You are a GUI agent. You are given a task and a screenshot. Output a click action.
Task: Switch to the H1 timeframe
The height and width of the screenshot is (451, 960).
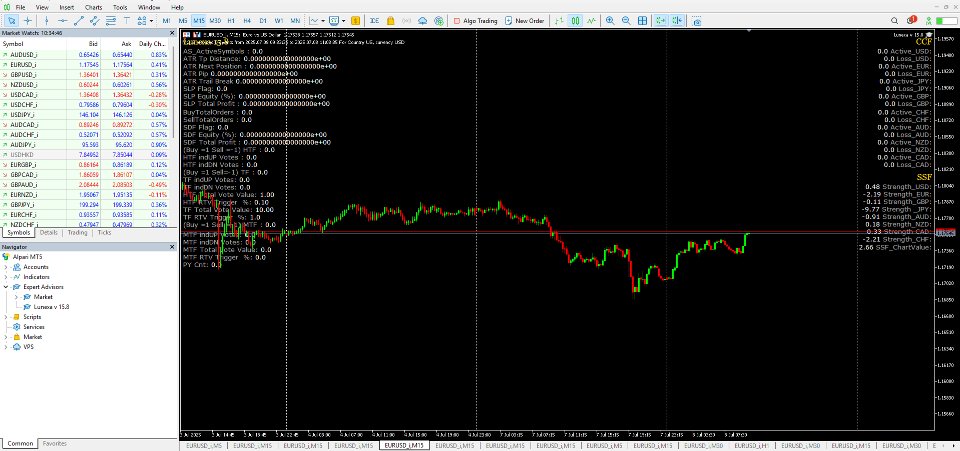pos(231,20)
